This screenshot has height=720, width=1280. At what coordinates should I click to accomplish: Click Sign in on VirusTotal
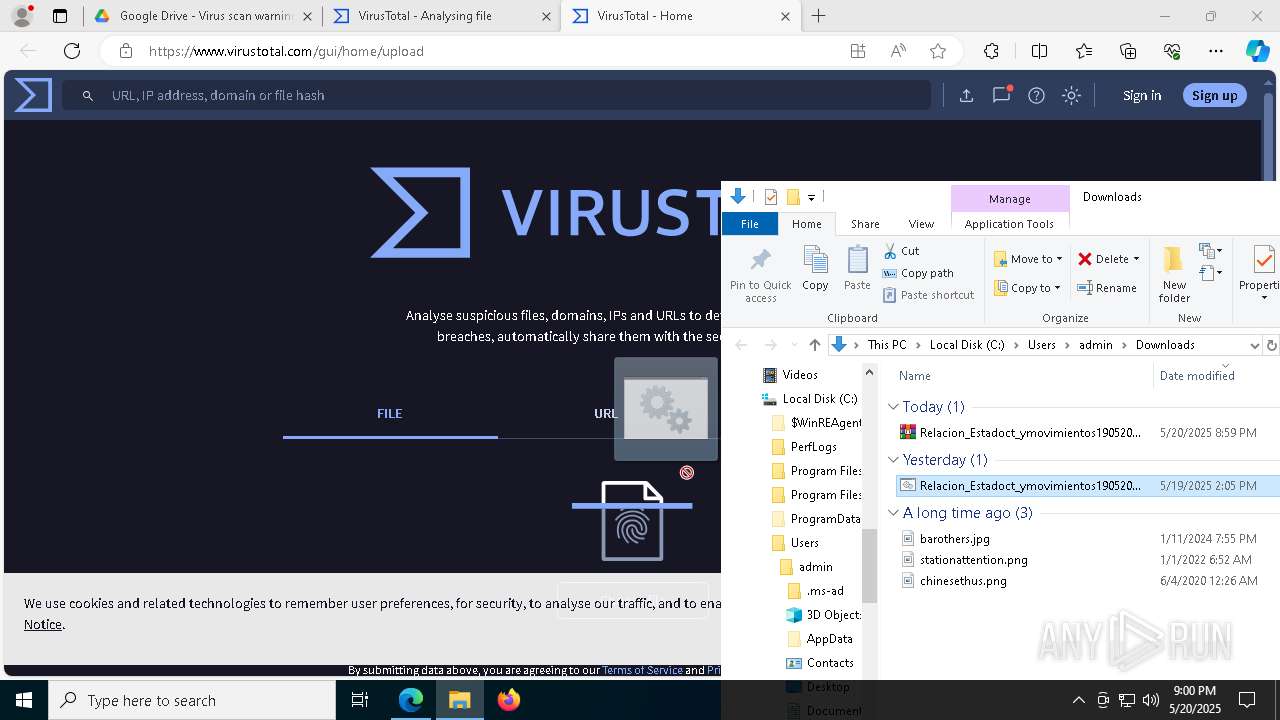click(1142, 95)
